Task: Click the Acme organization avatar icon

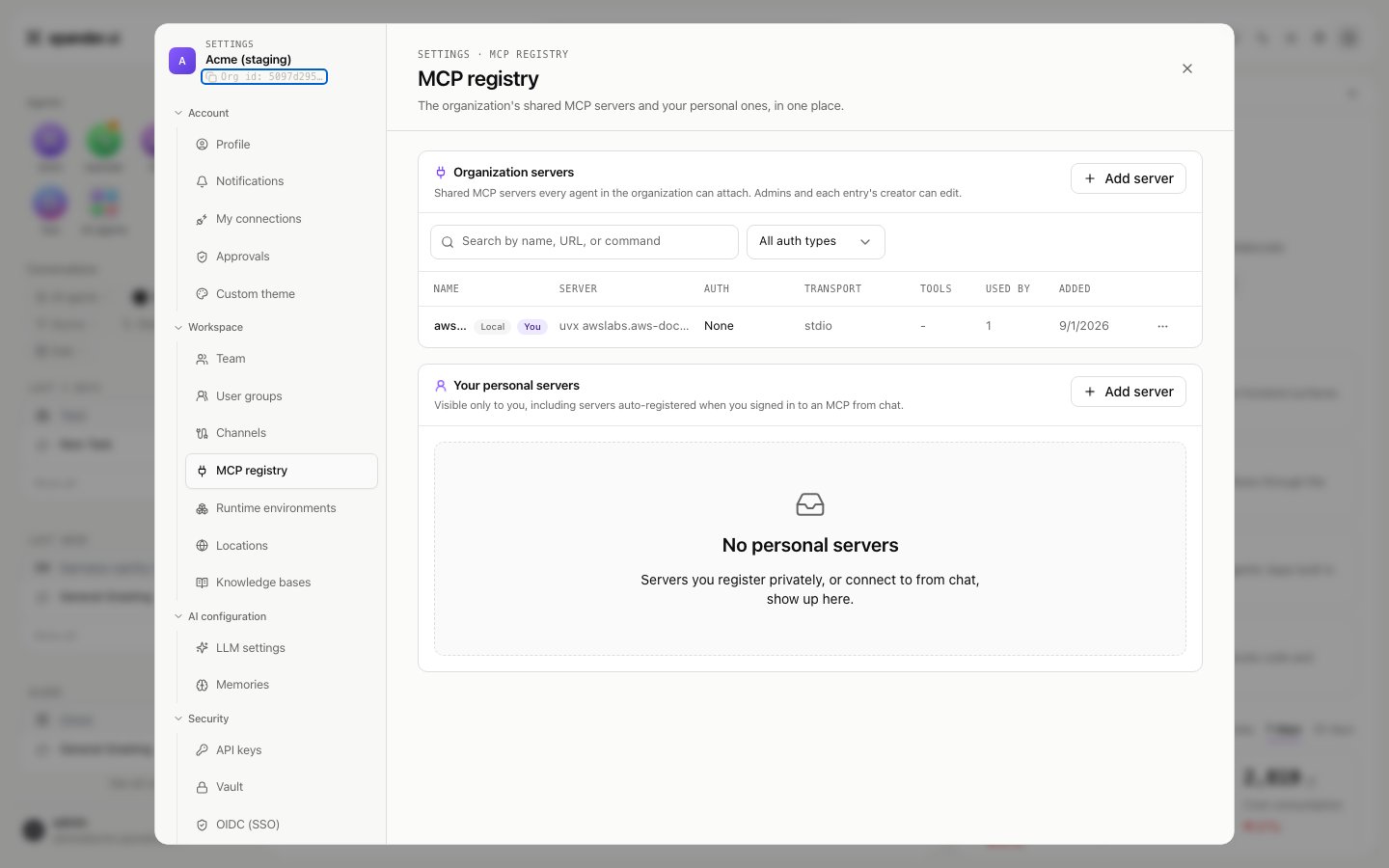Action: click(182, 61)
